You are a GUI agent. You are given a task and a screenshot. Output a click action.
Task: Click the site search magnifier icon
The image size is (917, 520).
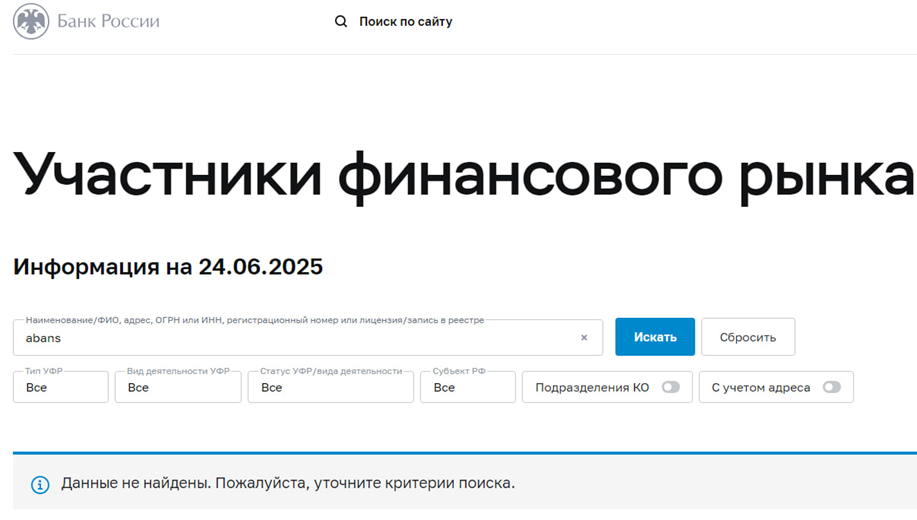[341, 22]
